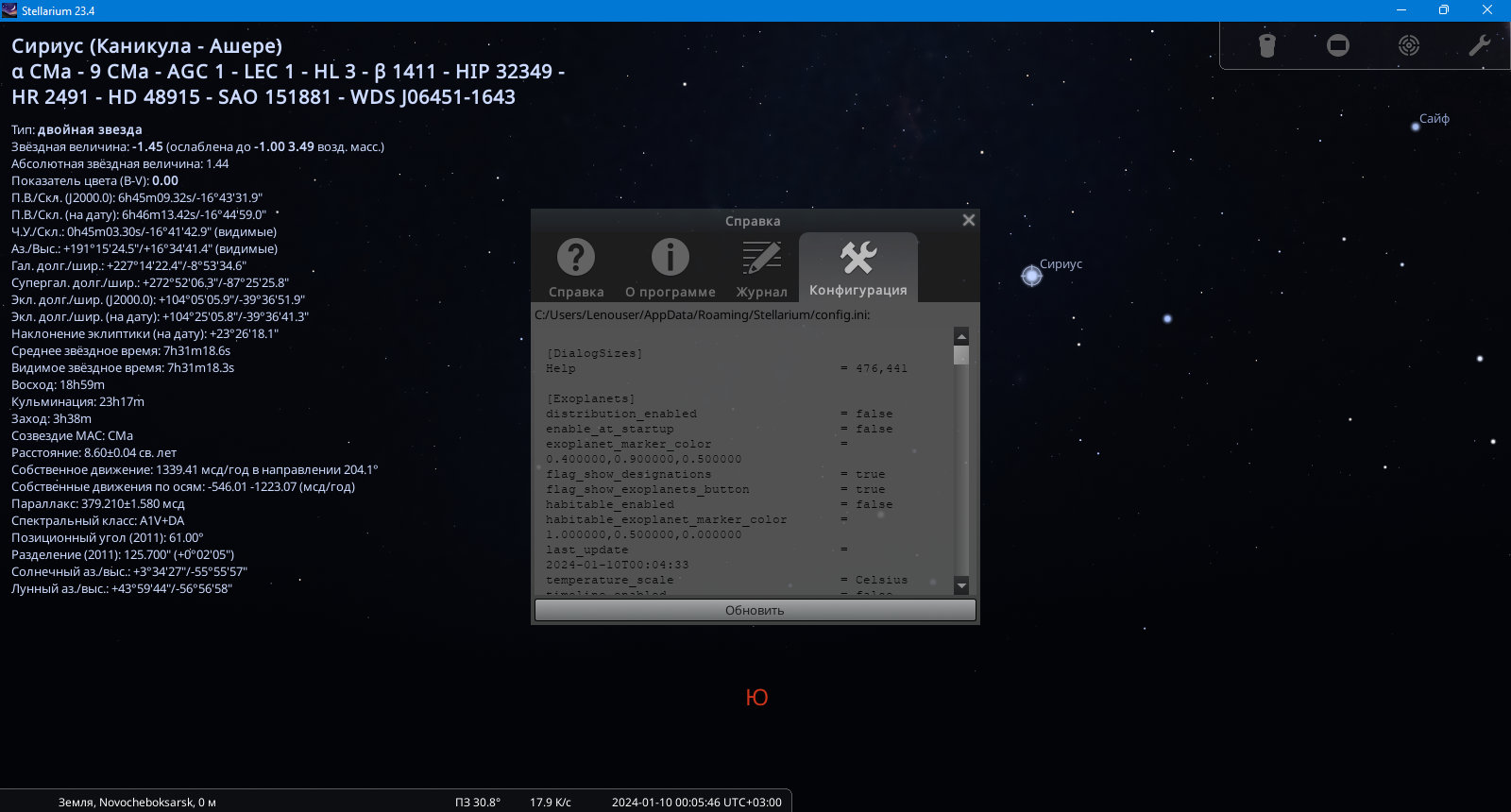This screenshot has height=812, width=1511.
Task: Click the ПЗ 30.8° field of view
Action: point(478,803)
